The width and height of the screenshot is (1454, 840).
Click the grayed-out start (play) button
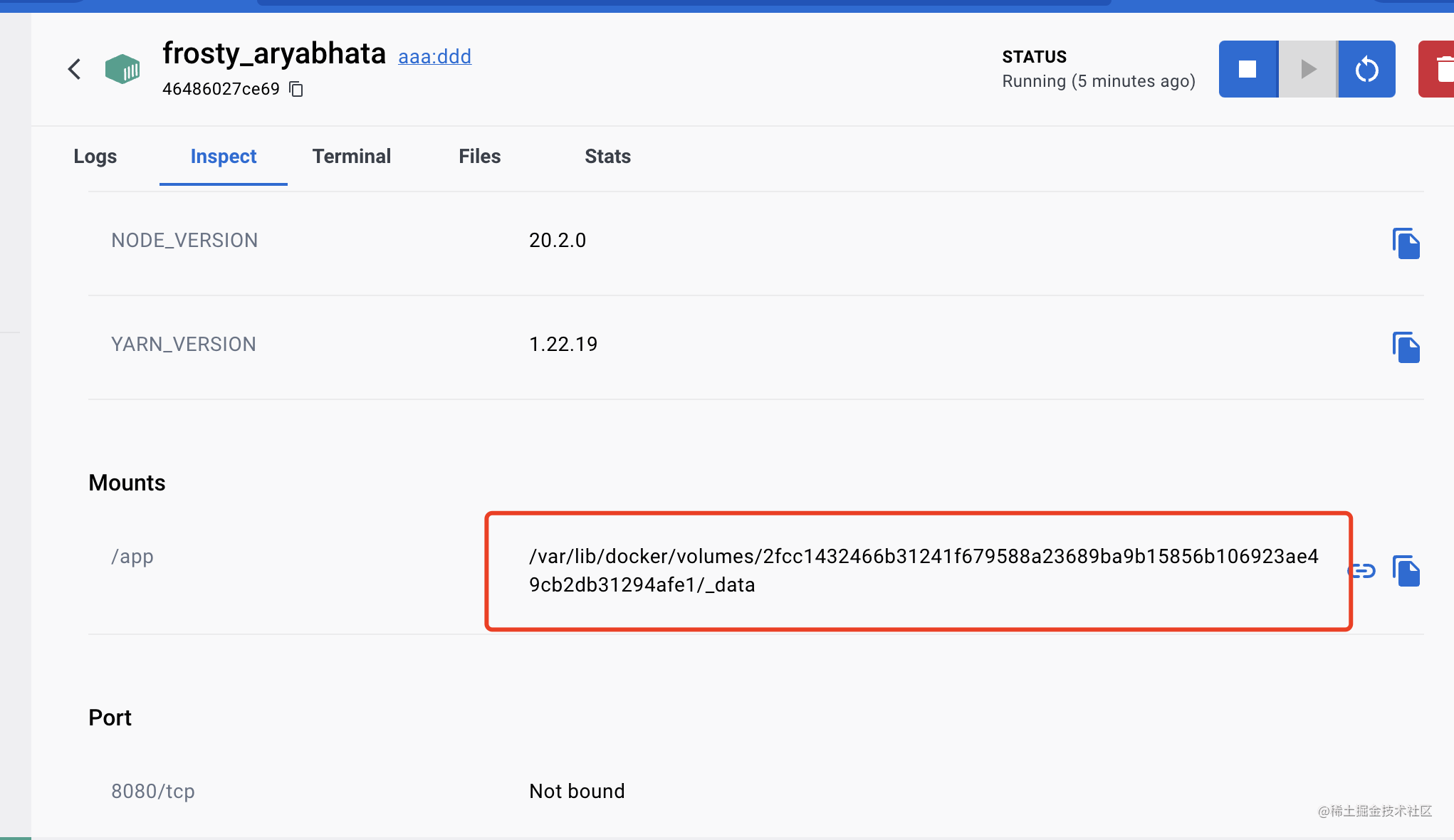pyautogui.click(x=1308, y=69)
